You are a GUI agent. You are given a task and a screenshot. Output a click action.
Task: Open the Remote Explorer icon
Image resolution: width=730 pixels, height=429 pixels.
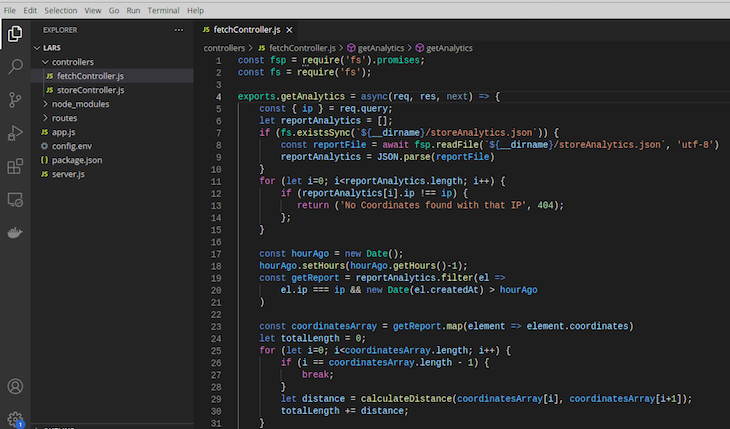pos(15,200)
